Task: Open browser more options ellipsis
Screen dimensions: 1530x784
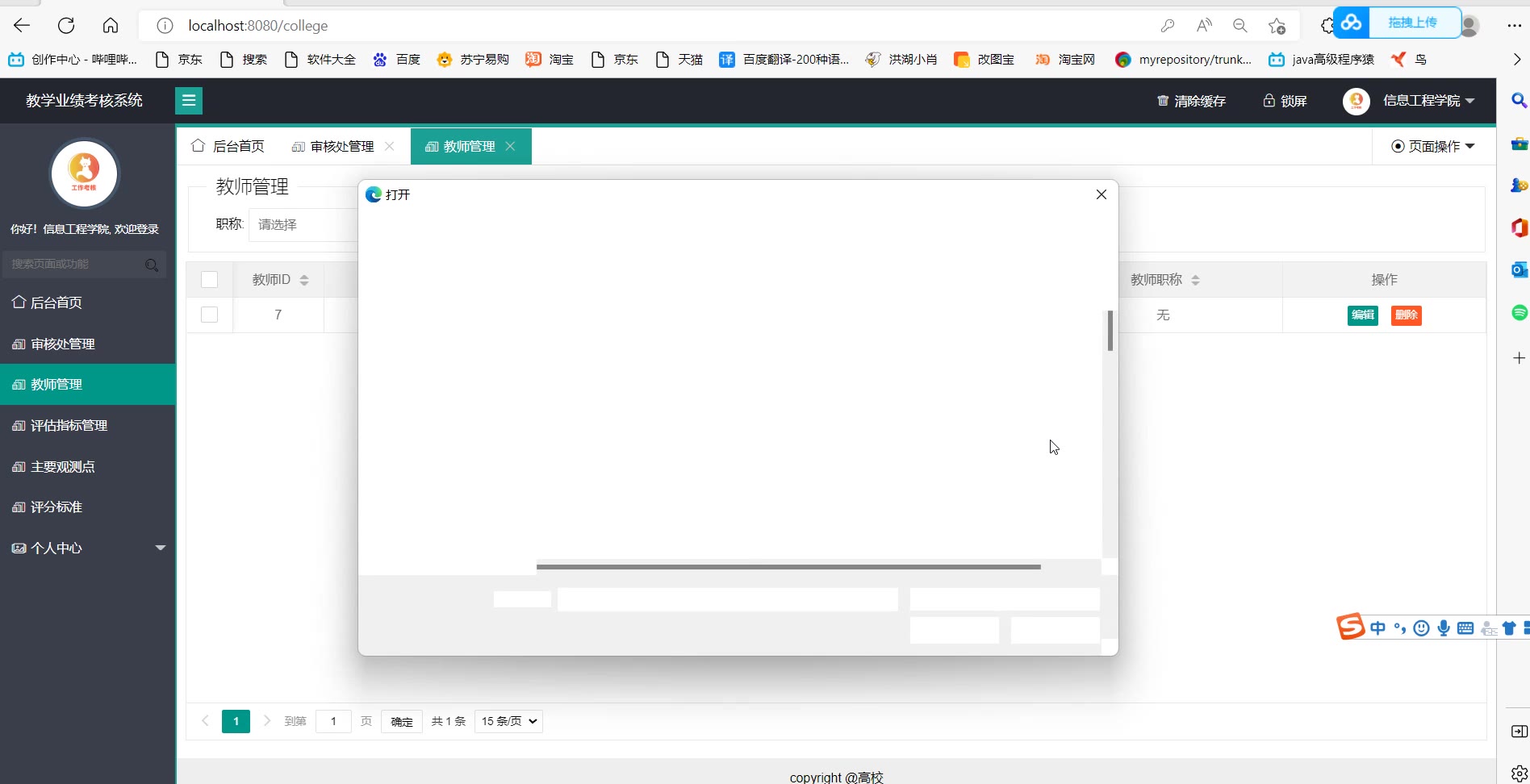Action: pos(1515,26)
